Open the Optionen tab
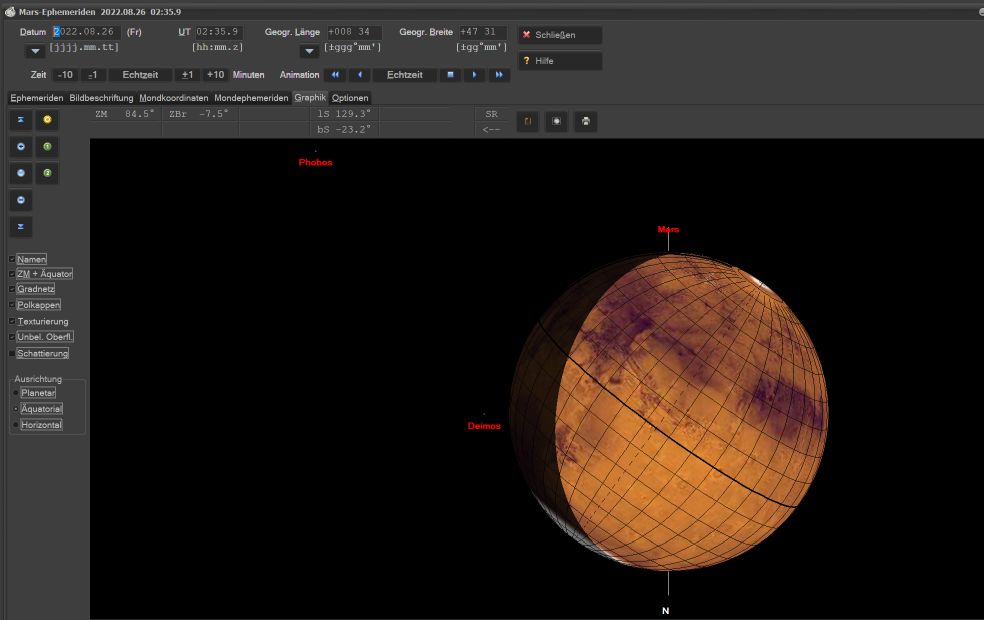 coord(349,97)
